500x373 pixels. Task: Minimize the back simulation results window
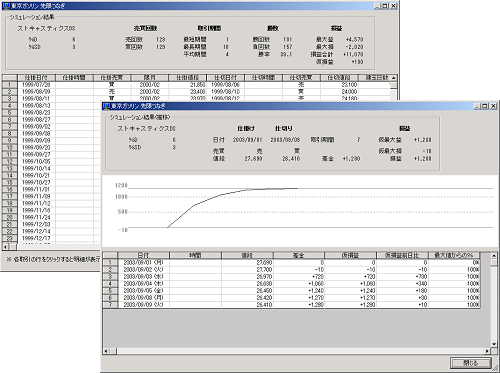[378, 6]
